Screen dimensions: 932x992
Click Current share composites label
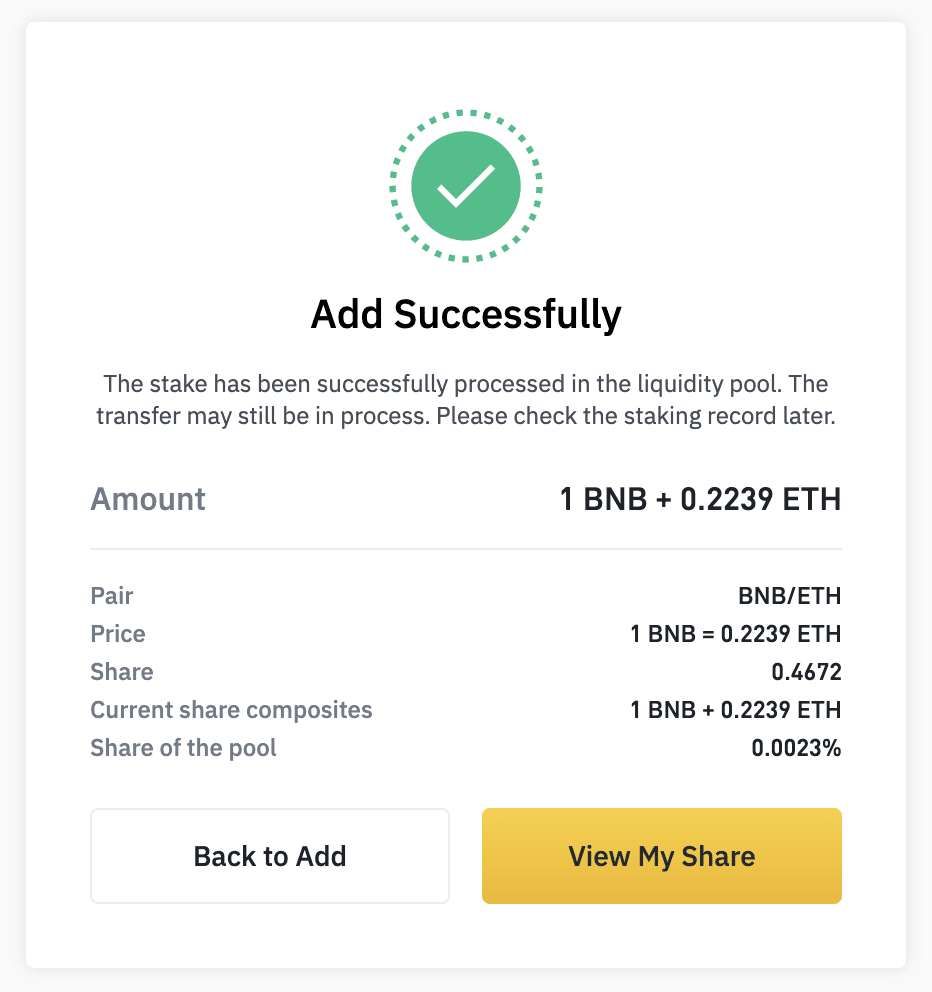[232, 710]
